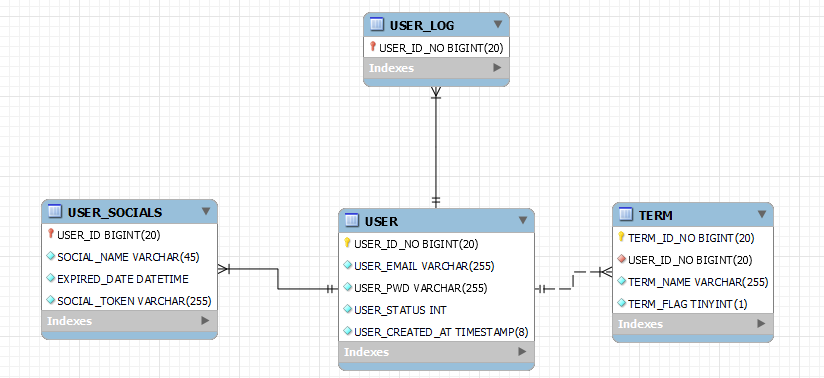Click the yellow key icon beside TERM_ID_NO

[622, 237]
